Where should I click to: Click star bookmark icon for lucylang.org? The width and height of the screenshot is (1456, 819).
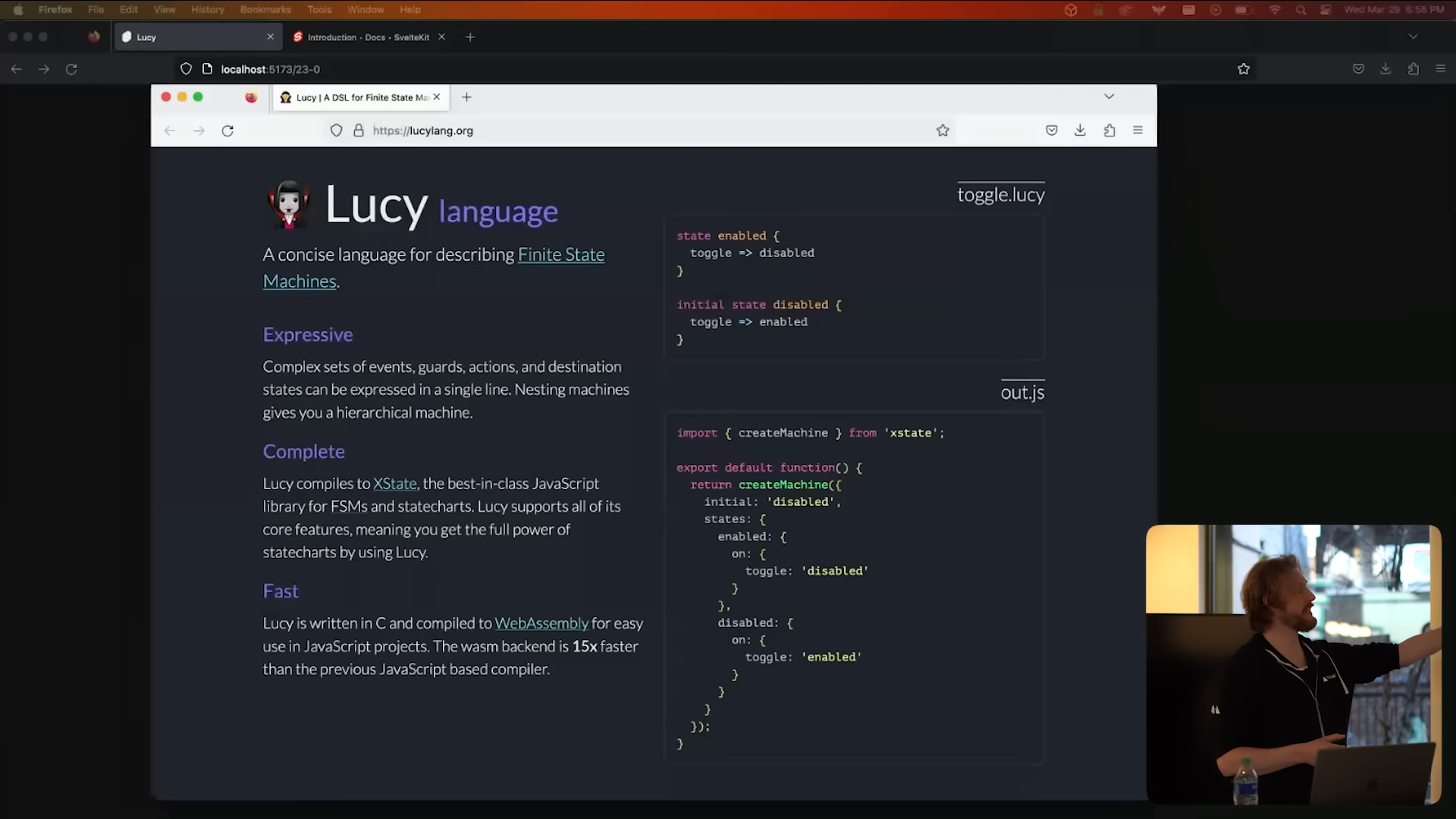tap(943, 130)
